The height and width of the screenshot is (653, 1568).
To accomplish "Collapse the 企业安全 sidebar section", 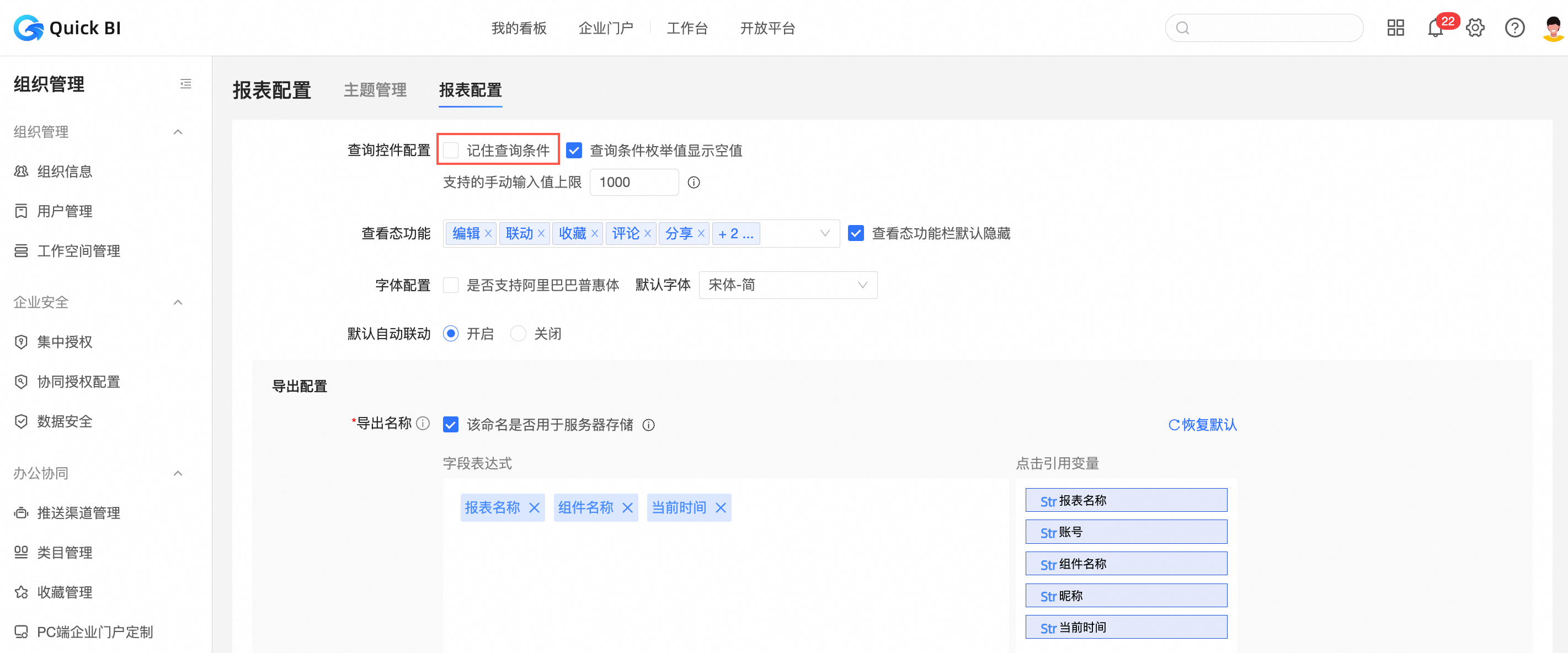I will pos(178,302).
